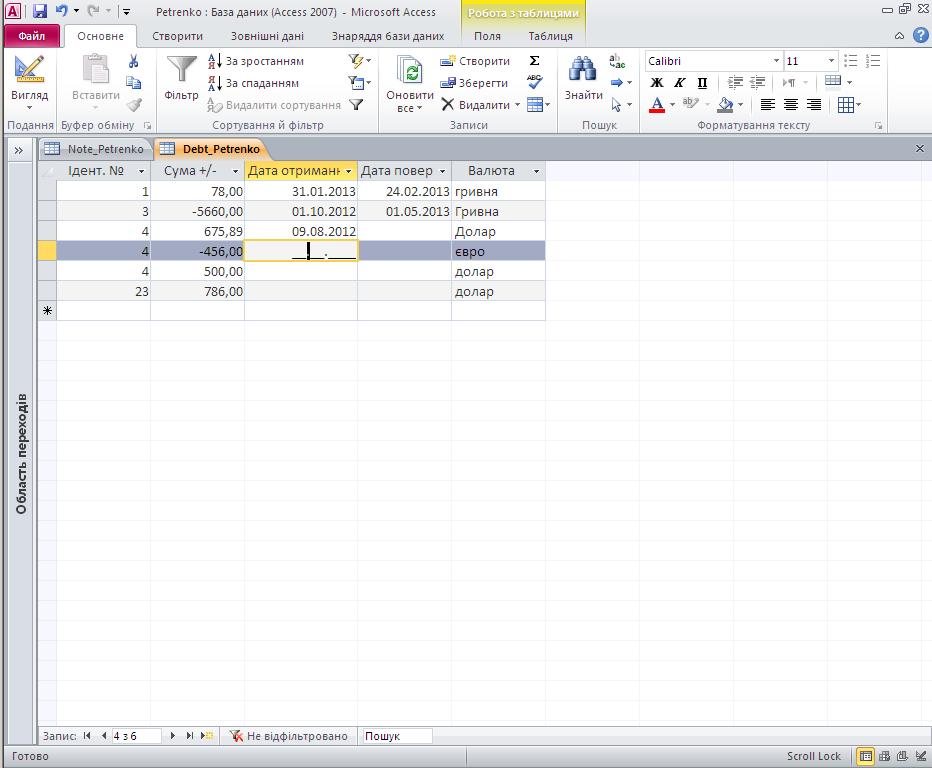The image size is (932, 768).
Task: Click the Не відфільтровано filter button
Action: click(x=288, y=736)
